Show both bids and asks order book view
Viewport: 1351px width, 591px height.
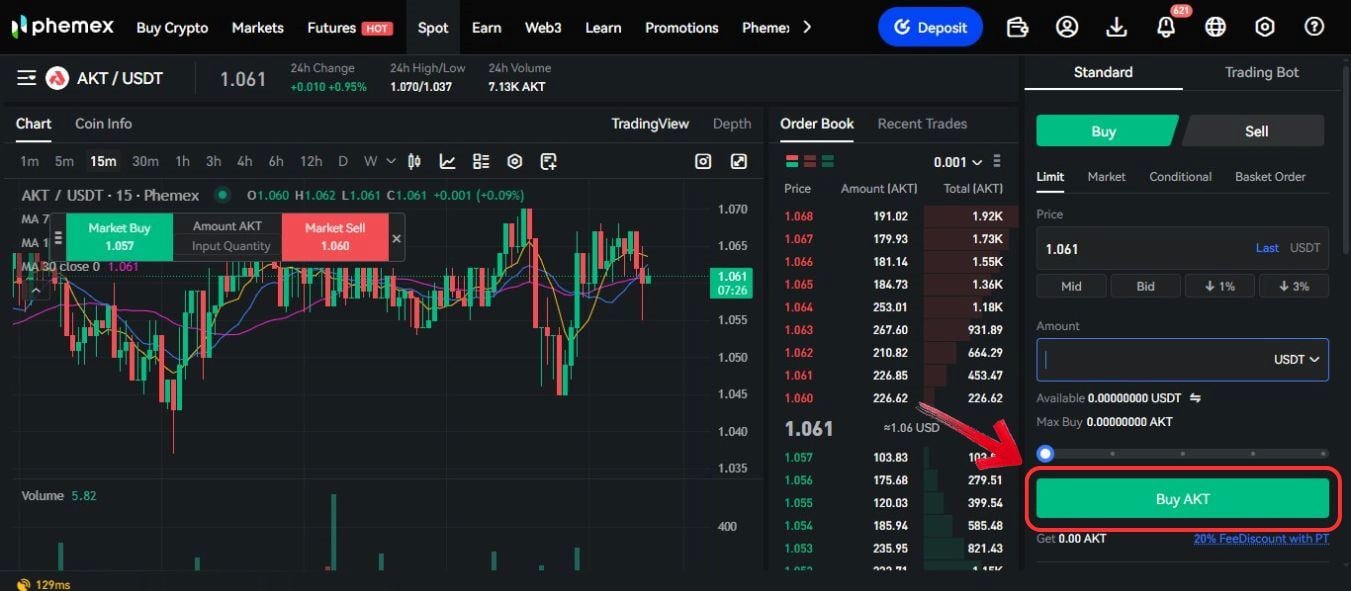coord(792,161)
